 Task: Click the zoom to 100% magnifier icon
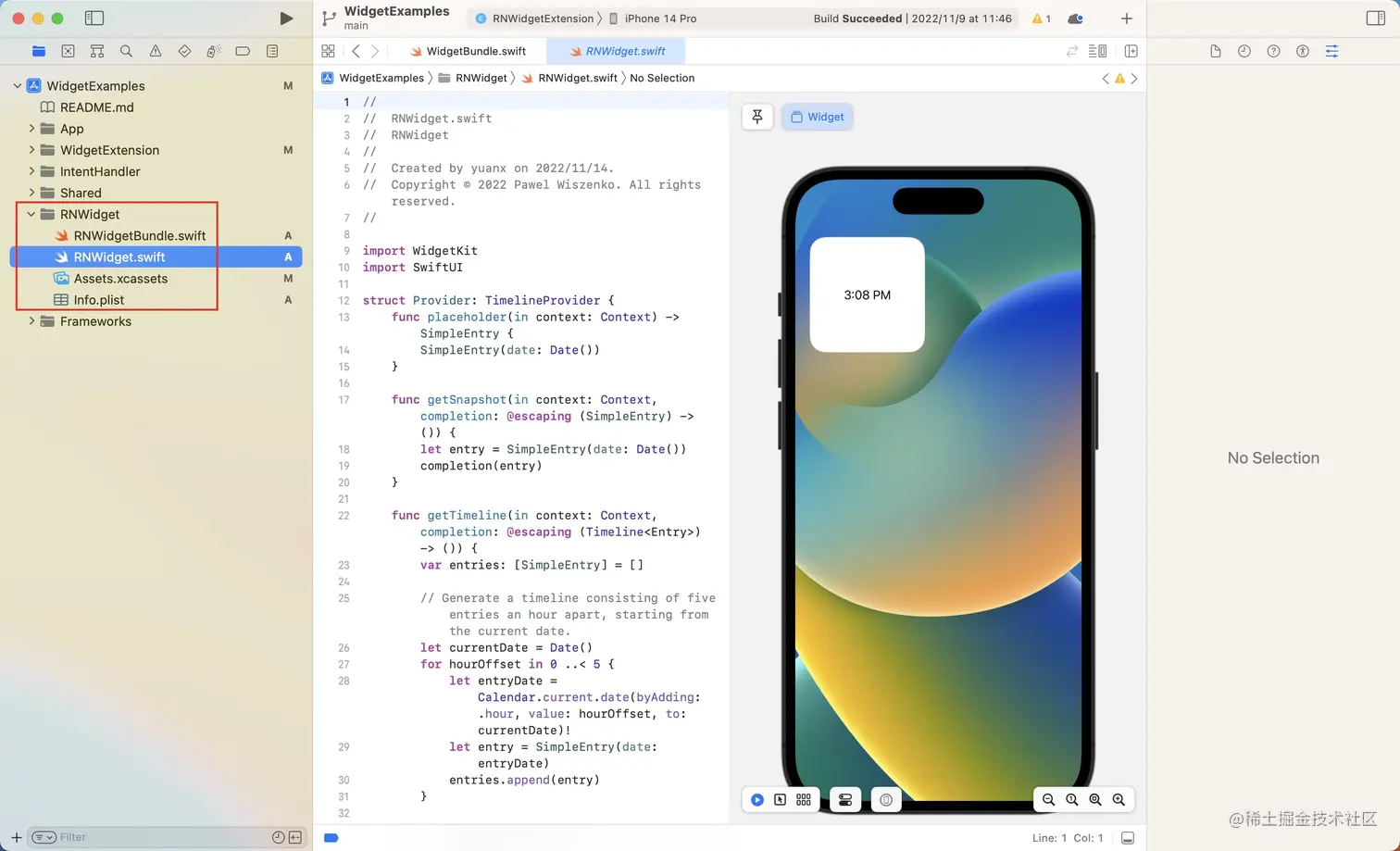coord(1072,799)
